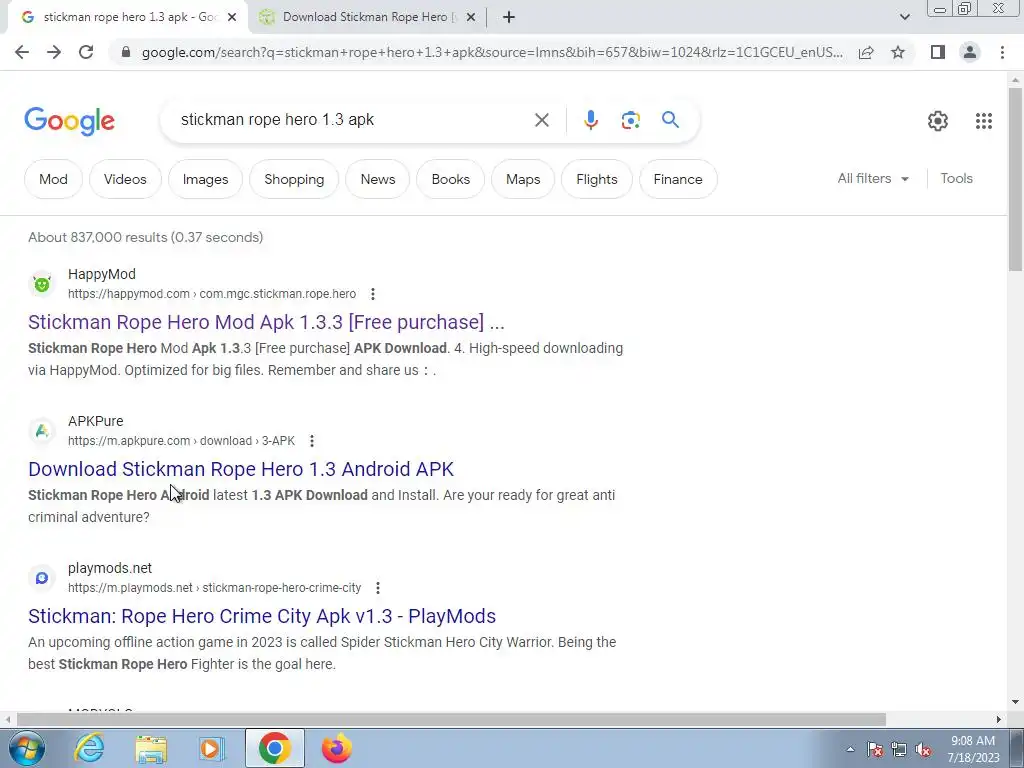
Task: Filter results by Shopping
Action: coord(294,179)
